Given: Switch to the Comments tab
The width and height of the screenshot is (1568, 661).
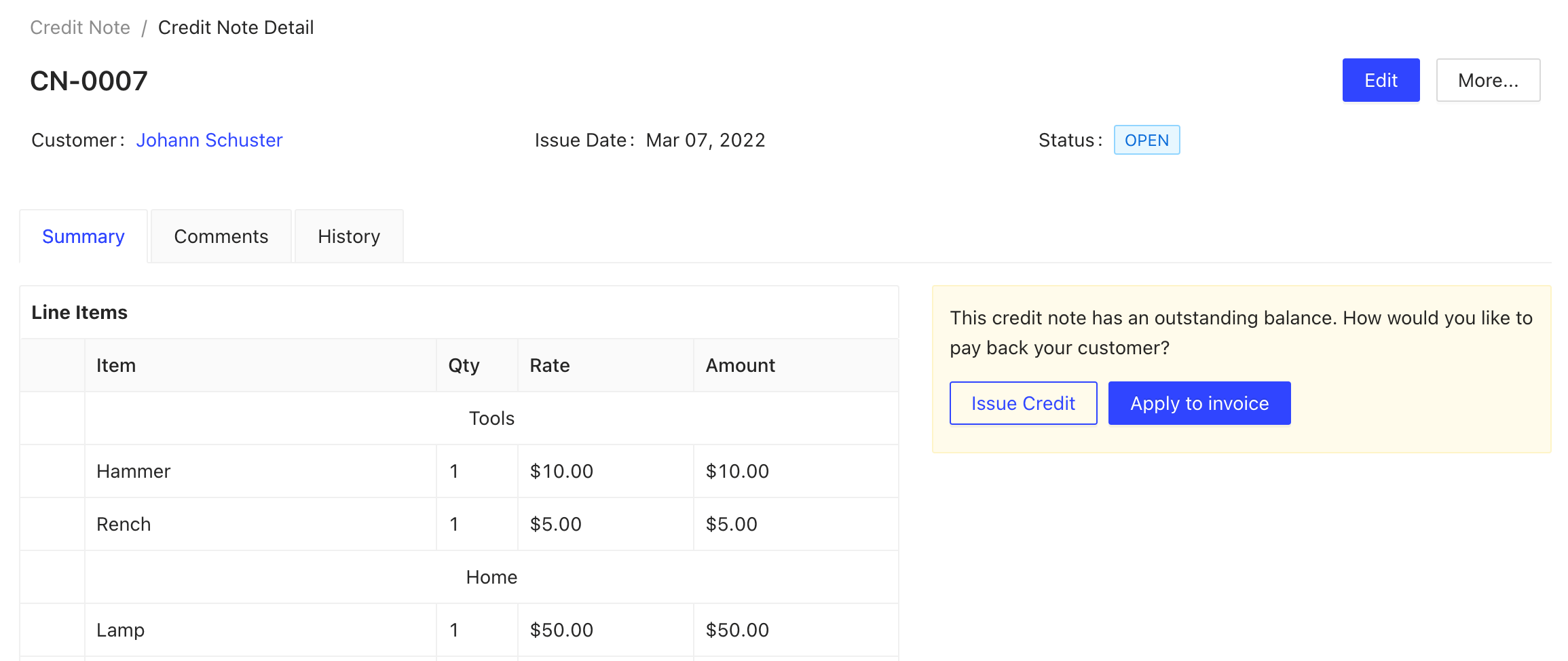Looking at the screenshot, I should pyautogui.click(x=221, y=236).
